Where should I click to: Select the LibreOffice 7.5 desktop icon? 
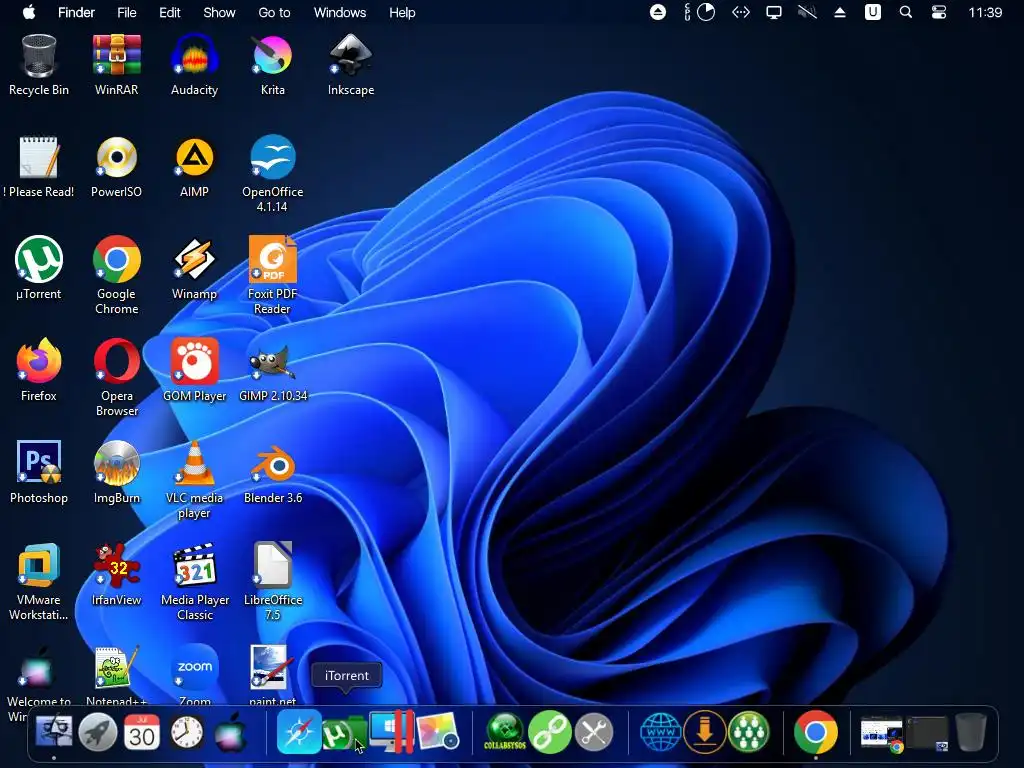click(272, 581)
